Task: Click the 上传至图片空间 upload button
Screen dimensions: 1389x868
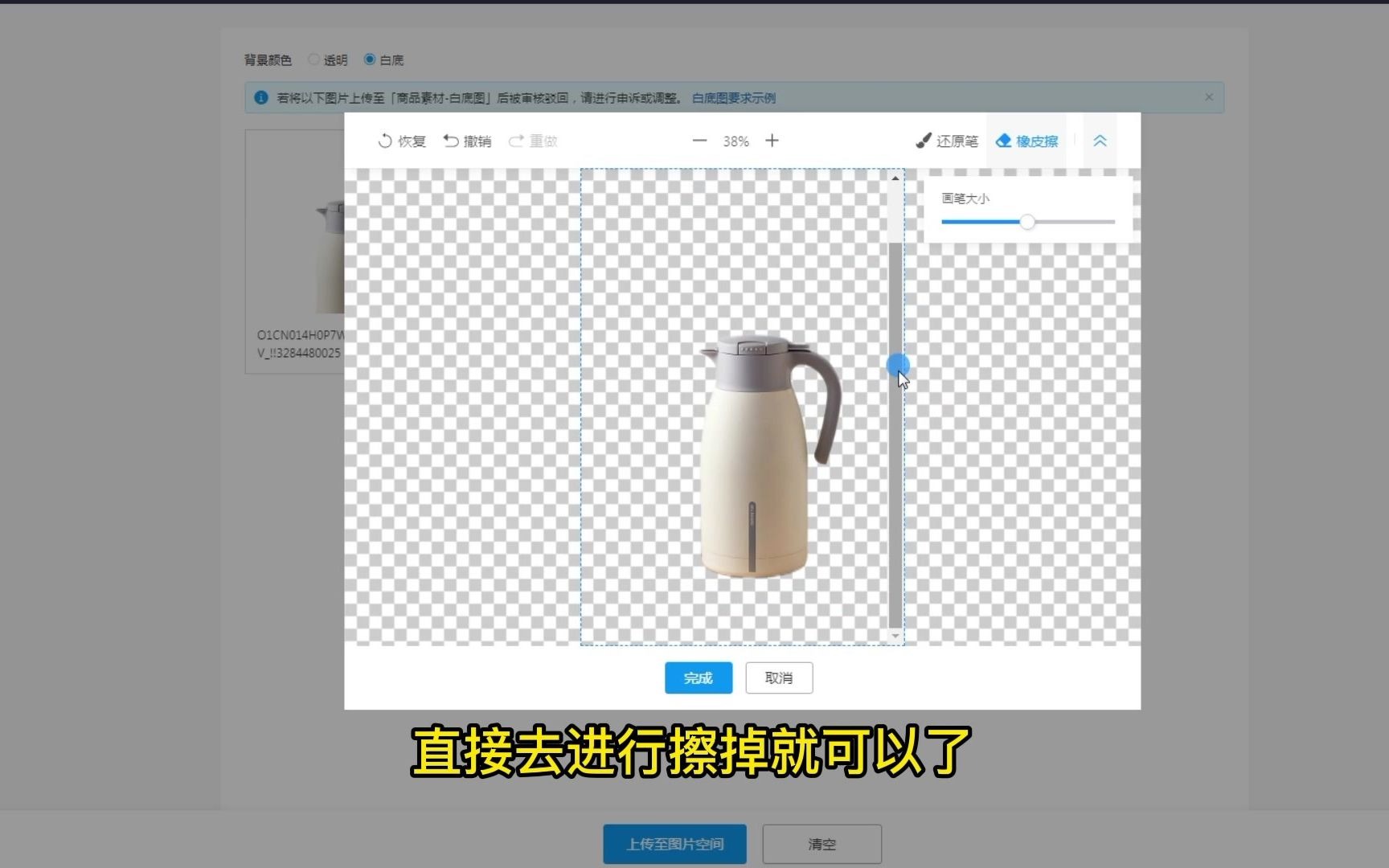Action: [674, 843]
